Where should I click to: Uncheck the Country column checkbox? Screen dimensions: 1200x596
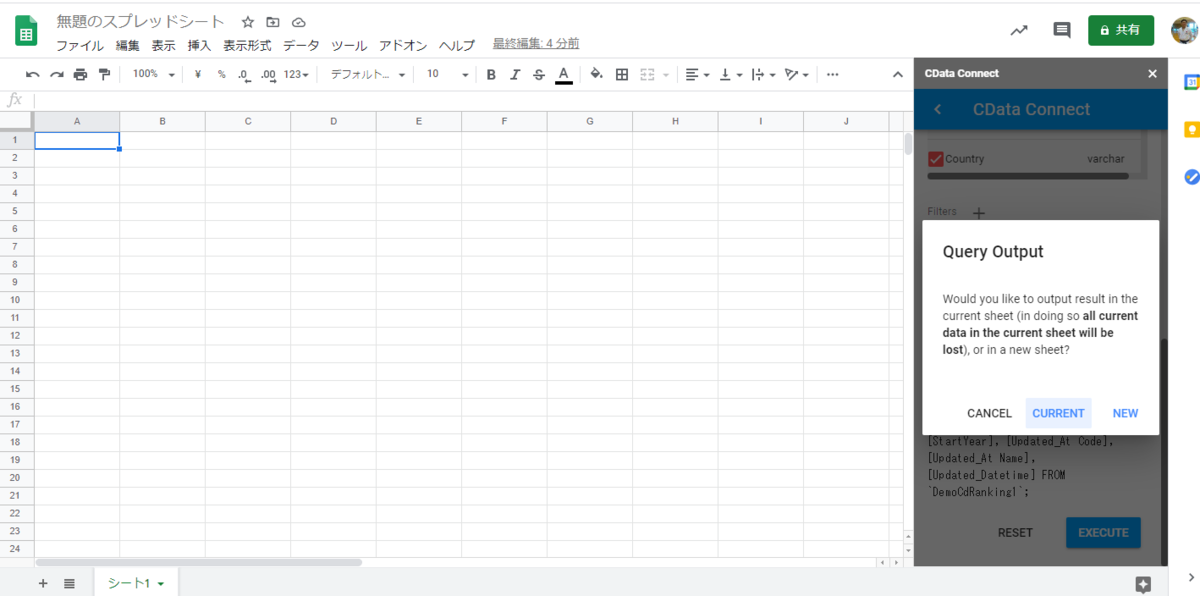point(934,158)
